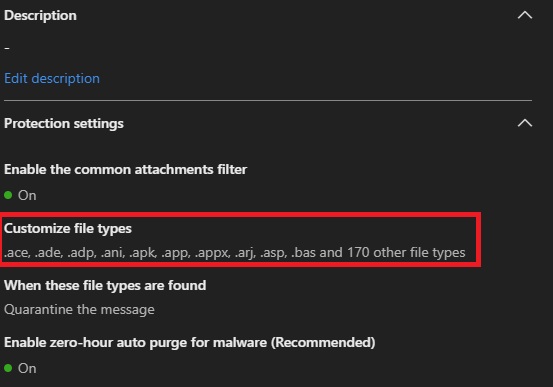
Task: Click the file types list starting with .ace
Action: pyautogui.click(x=235, y=253)
